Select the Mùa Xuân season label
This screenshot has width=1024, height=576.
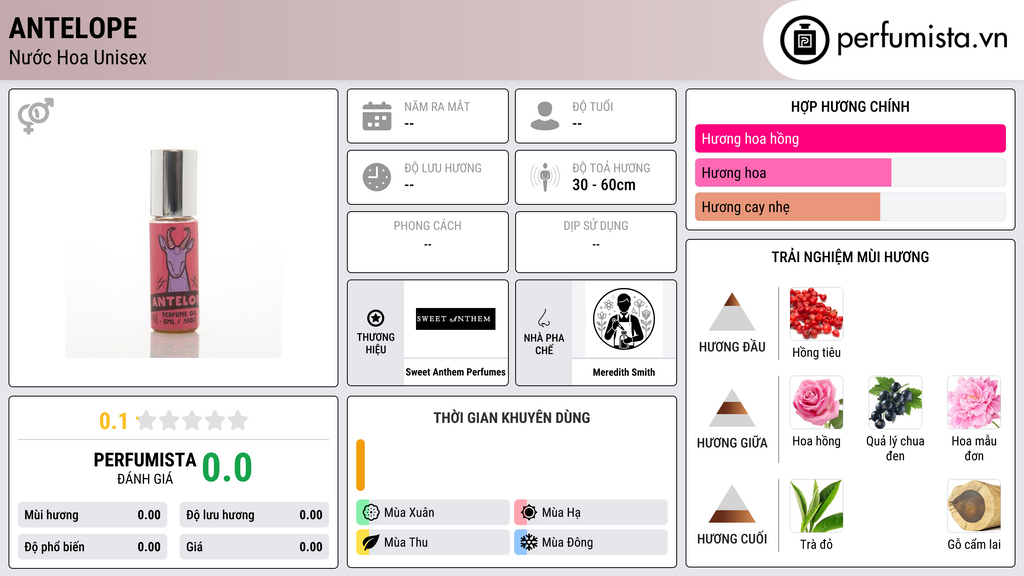409,513
